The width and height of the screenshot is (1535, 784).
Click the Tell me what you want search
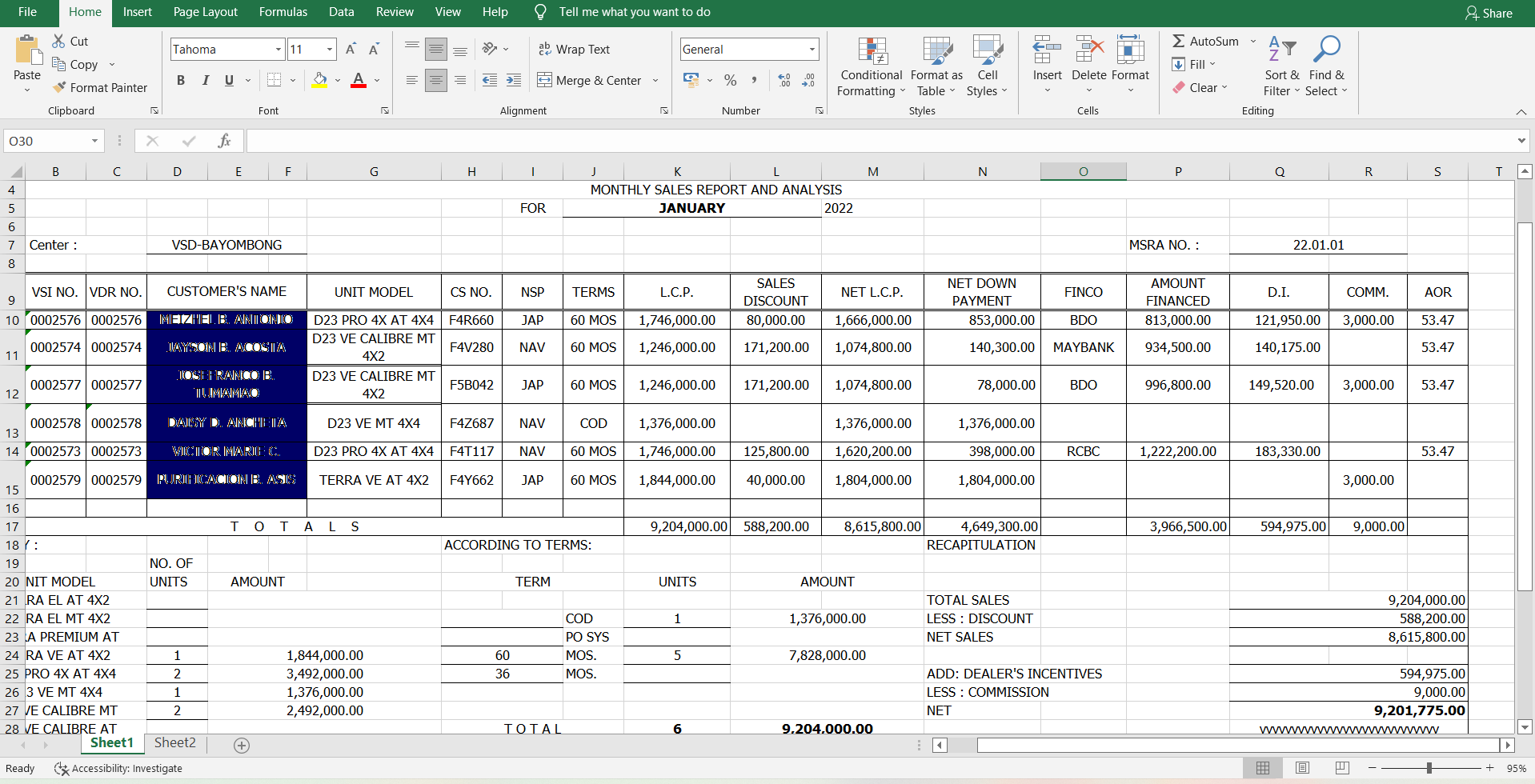tap(634, 12)
